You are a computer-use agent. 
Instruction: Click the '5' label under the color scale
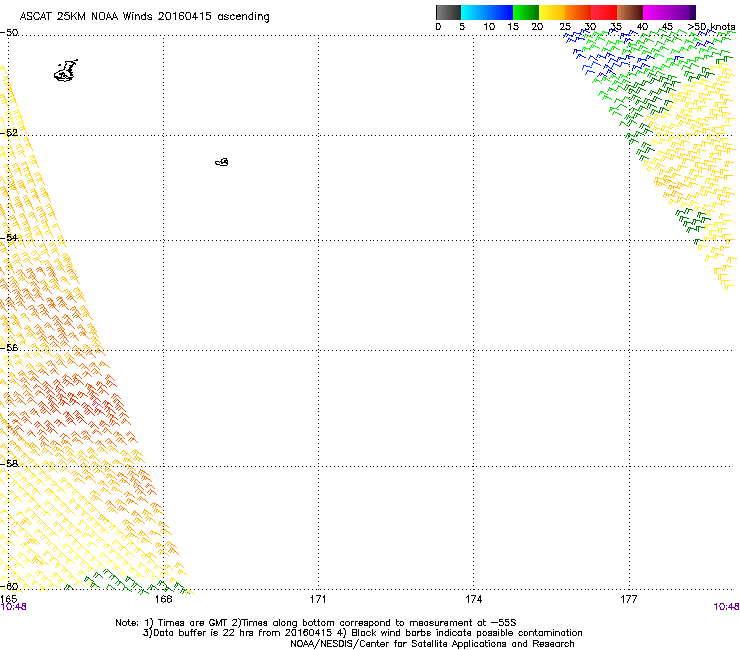pyautogui.click(x=462, y=27)
